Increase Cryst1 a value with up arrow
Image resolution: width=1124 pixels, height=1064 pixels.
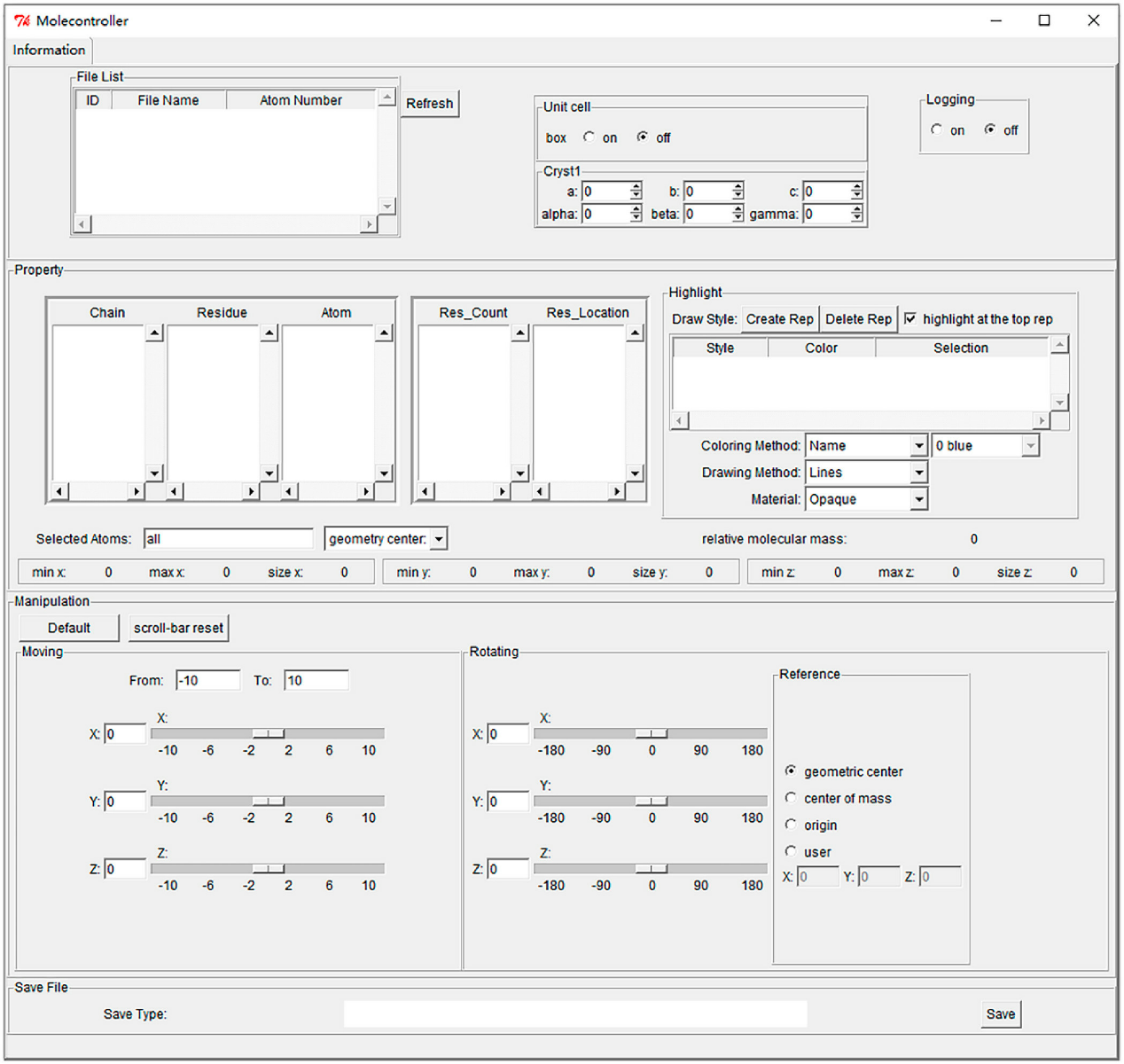point(636,187)
